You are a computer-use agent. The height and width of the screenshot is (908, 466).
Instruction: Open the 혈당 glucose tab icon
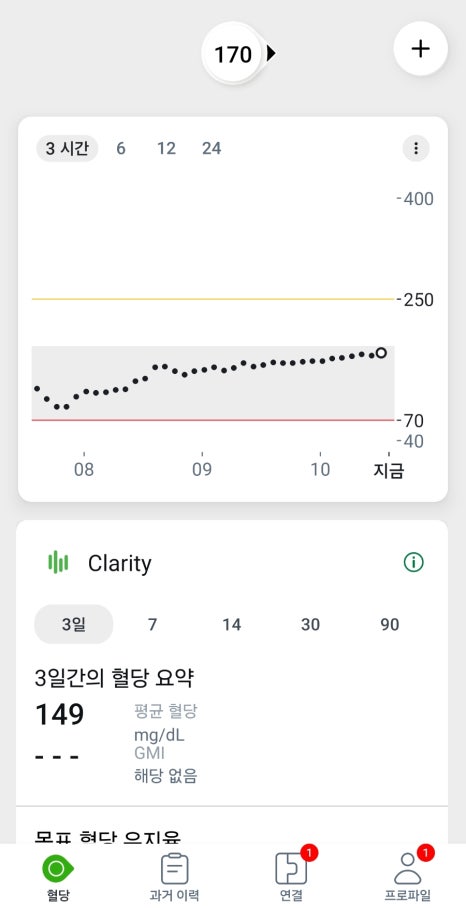(58, 869)
